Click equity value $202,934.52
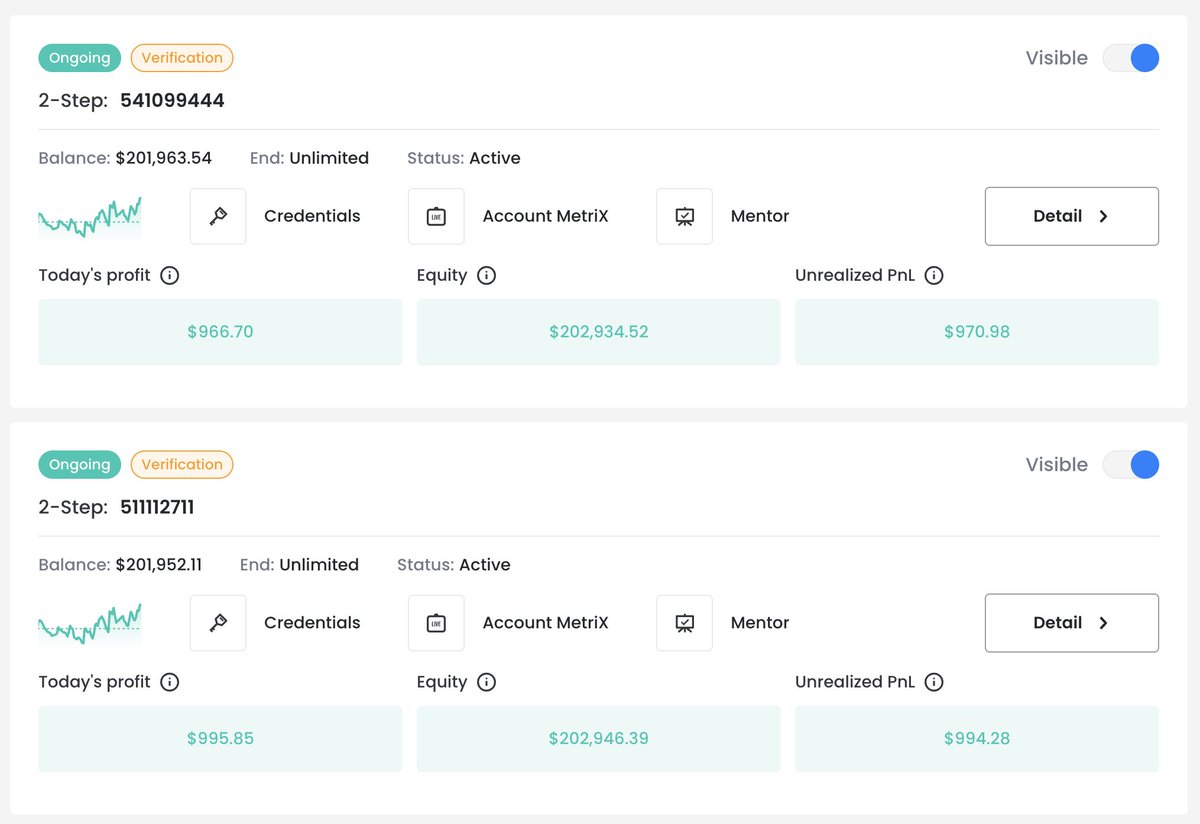1200x824 pixels. pos(599,332)
